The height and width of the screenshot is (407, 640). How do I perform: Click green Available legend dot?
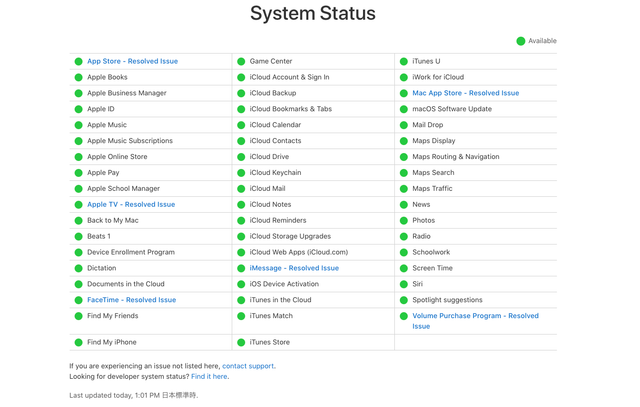coord(520,41)
